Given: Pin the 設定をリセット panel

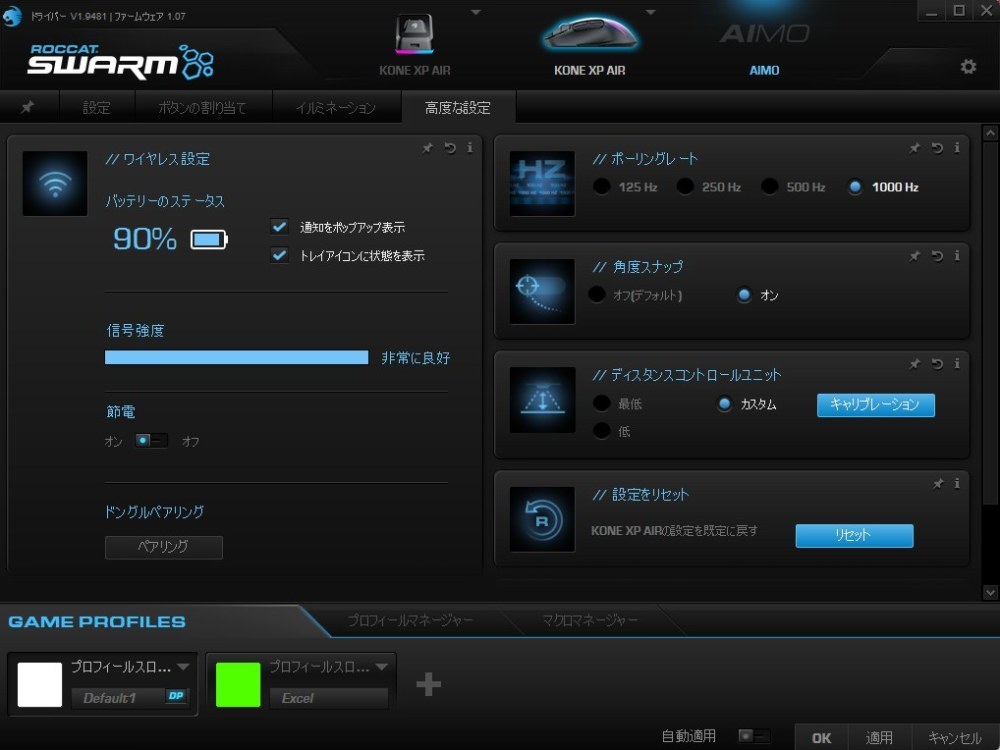Looking at the screenshot, I should pos(938,483).
